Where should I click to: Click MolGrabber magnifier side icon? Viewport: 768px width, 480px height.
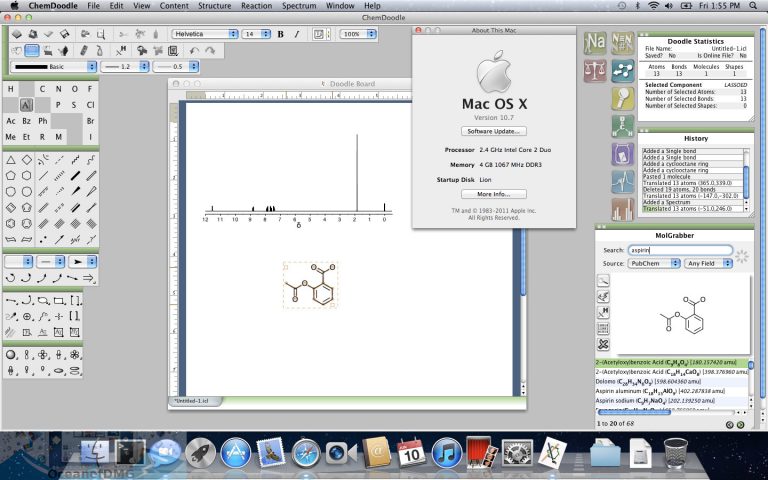[x=603, y=281]
